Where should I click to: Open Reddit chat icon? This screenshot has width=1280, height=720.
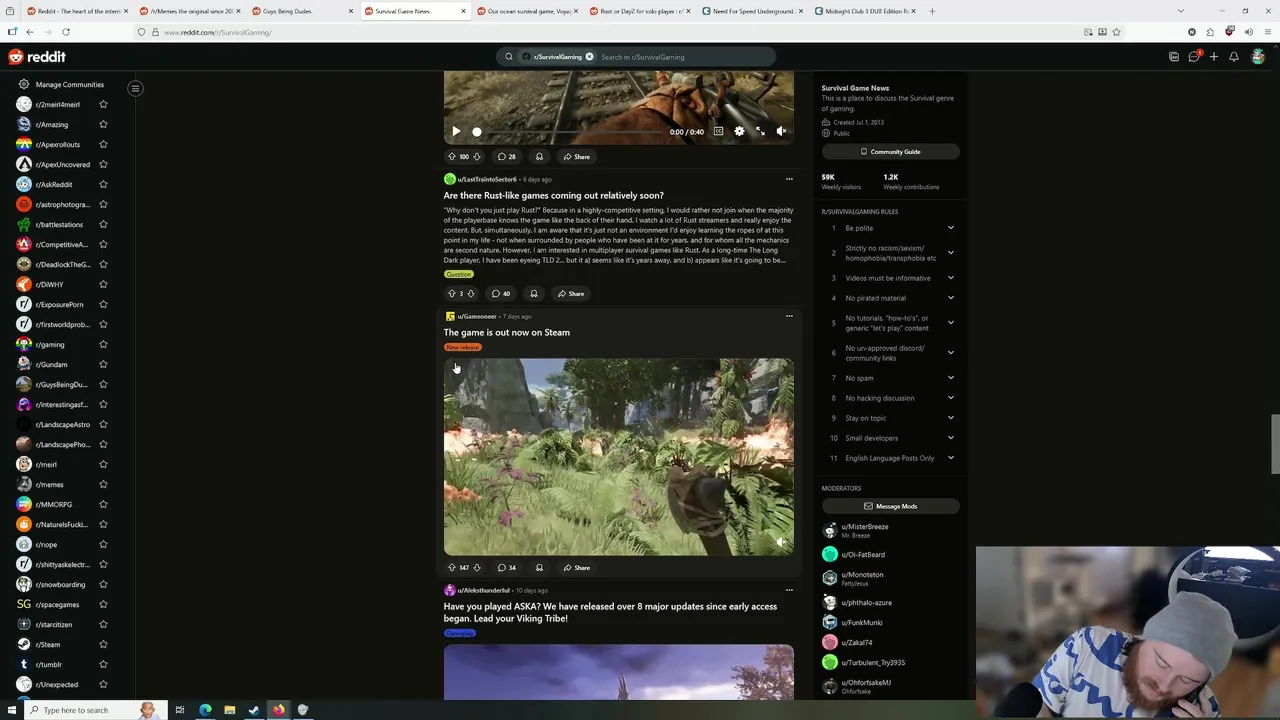pos(1193,57)
